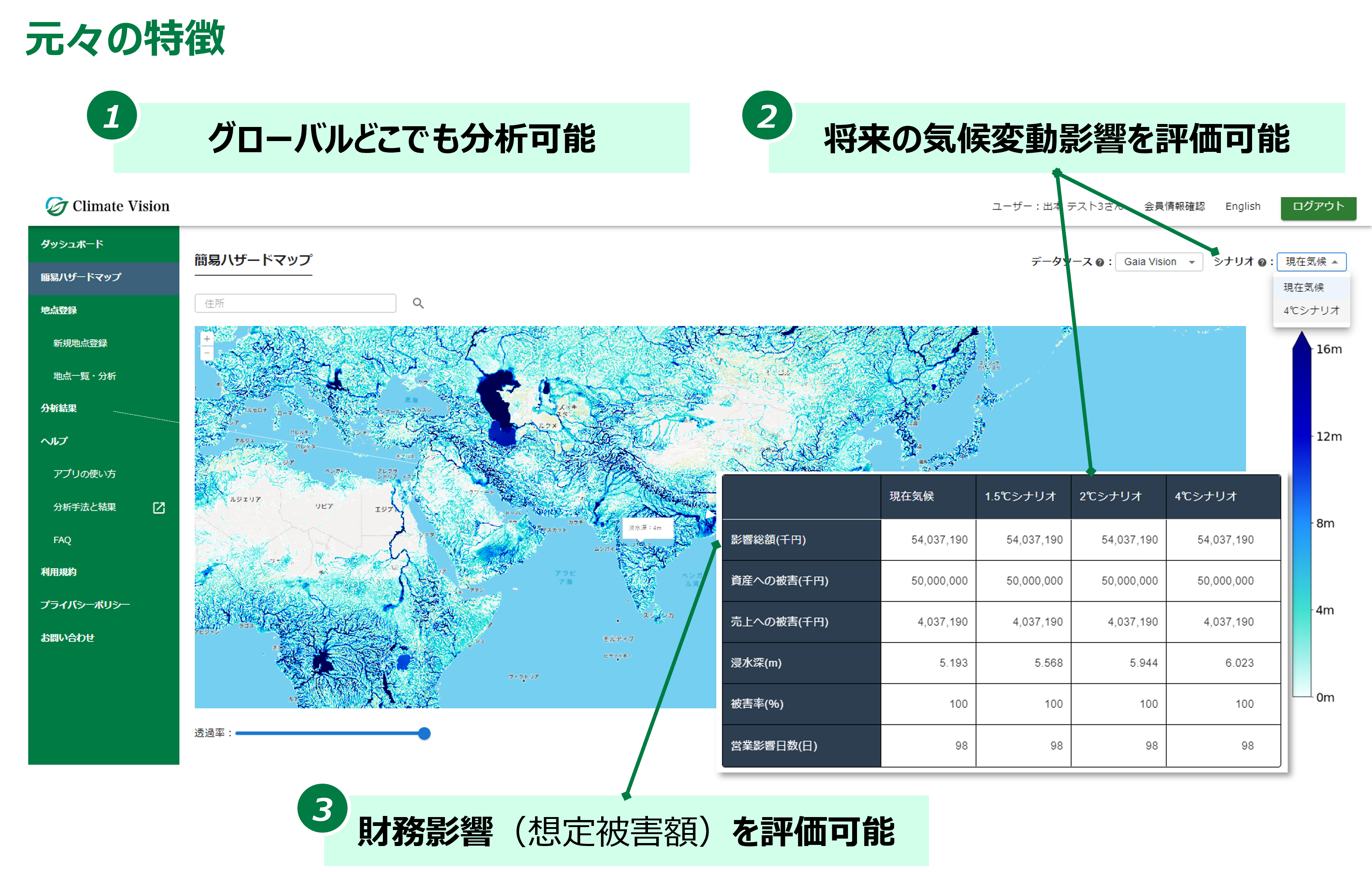Click the ログアウト button
The image size is (1372, 872).
point(1318,206)
